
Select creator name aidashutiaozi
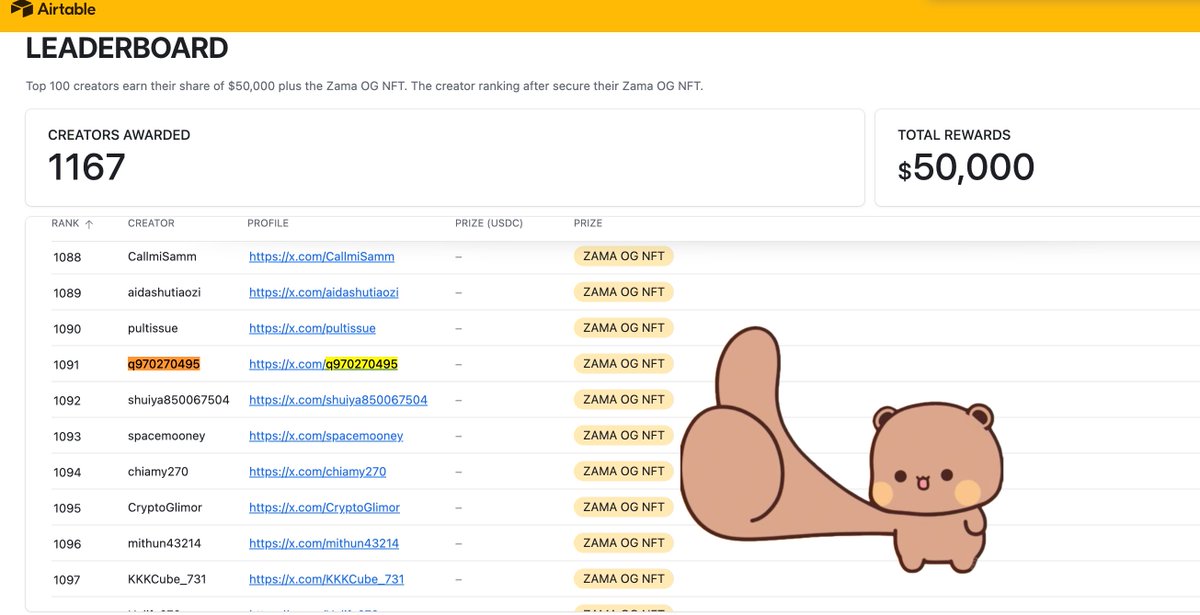165,293
